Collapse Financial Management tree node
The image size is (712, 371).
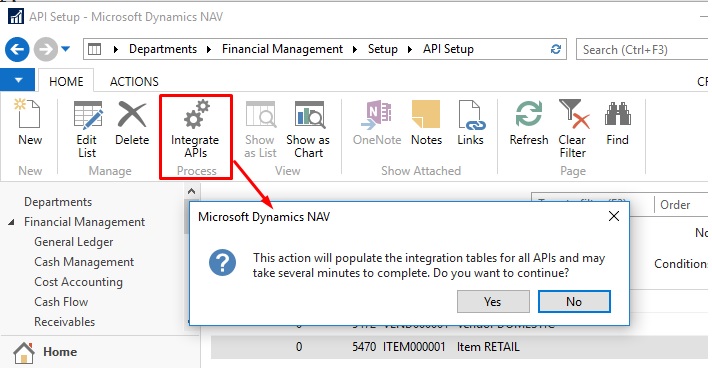pos(11,222)
